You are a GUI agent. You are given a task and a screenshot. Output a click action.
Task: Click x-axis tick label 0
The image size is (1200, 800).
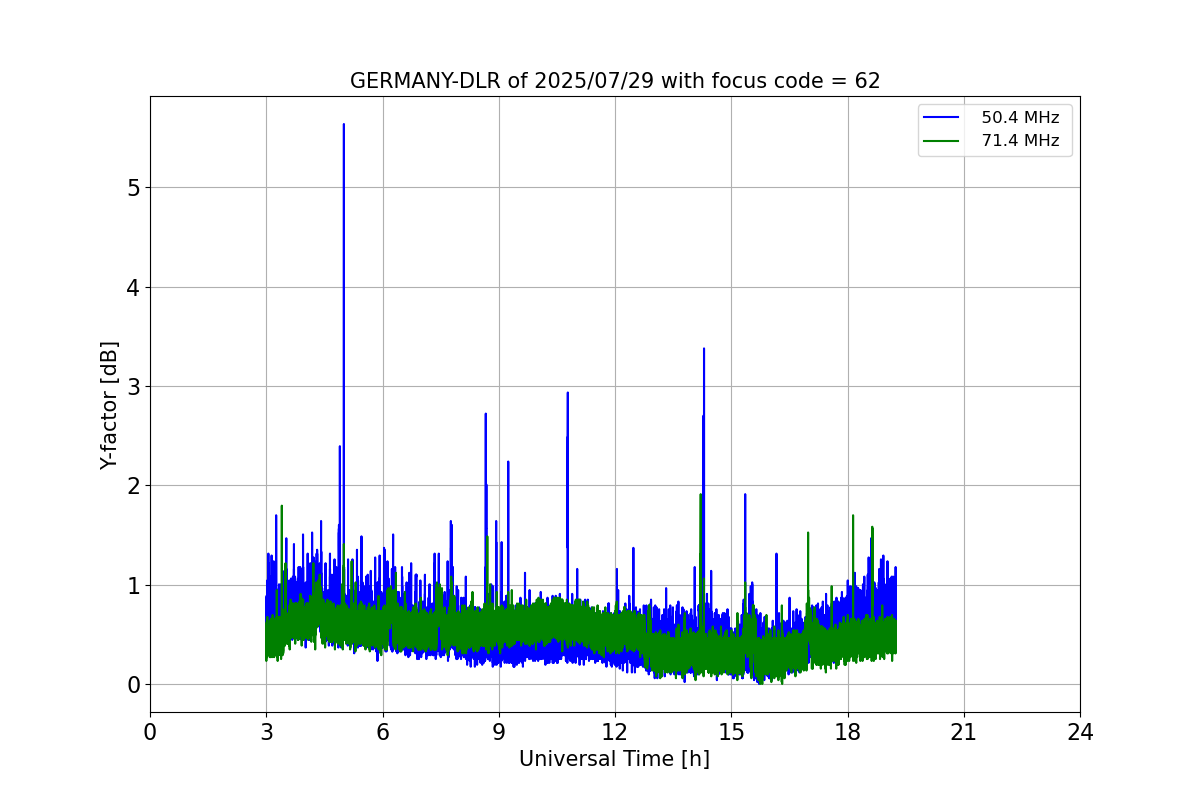[150, 732]
